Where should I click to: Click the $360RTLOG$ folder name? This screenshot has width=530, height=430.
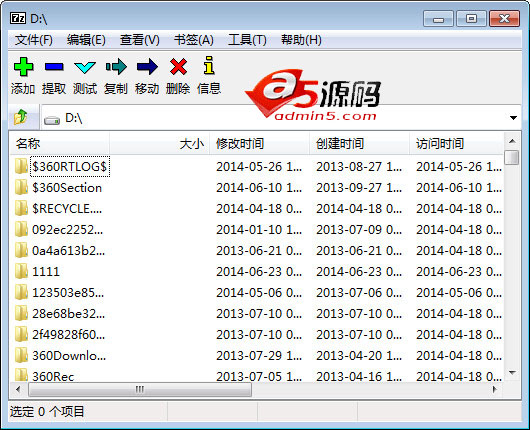70,166
